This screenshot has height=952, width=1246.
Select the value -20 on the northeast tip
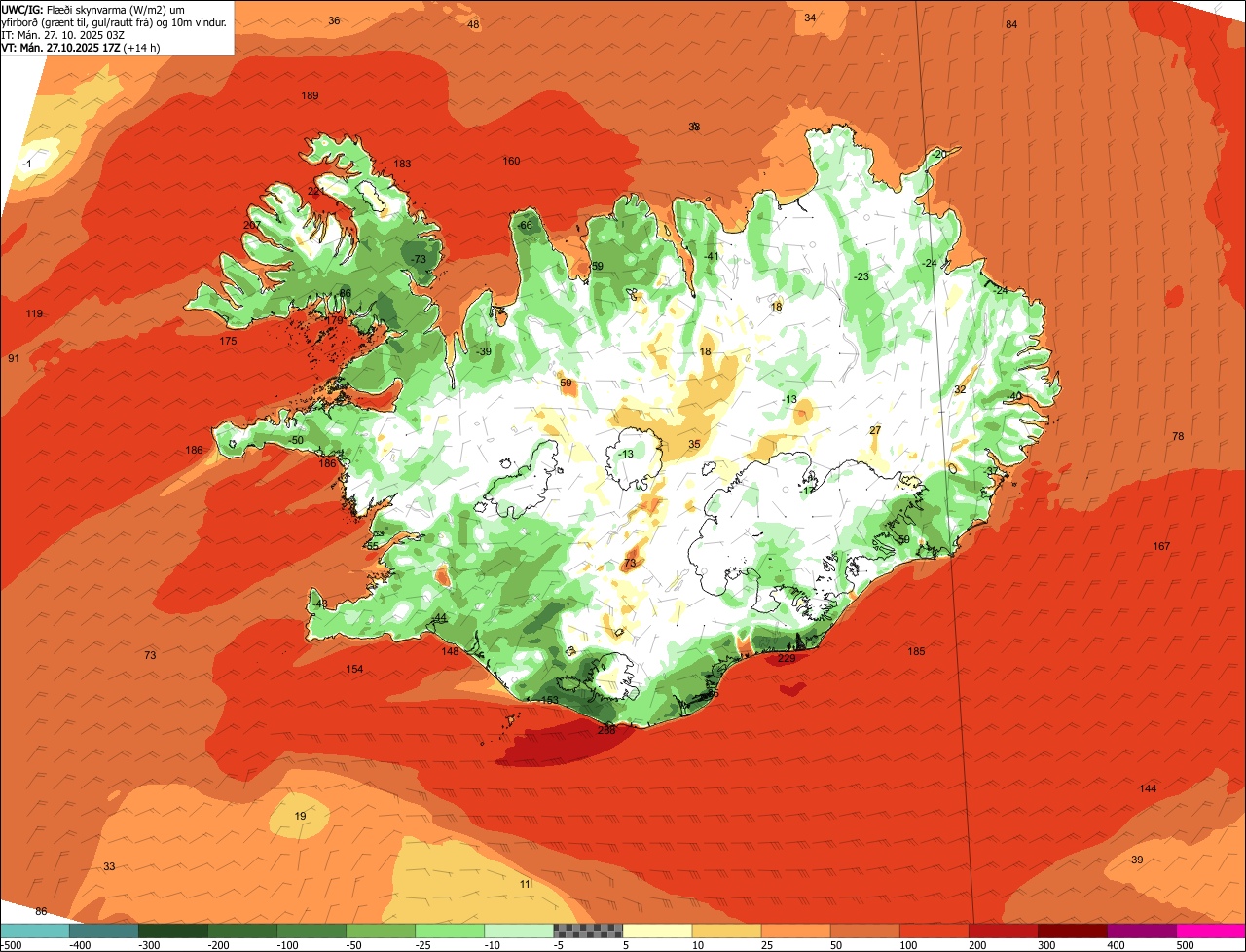click(938, 155)
